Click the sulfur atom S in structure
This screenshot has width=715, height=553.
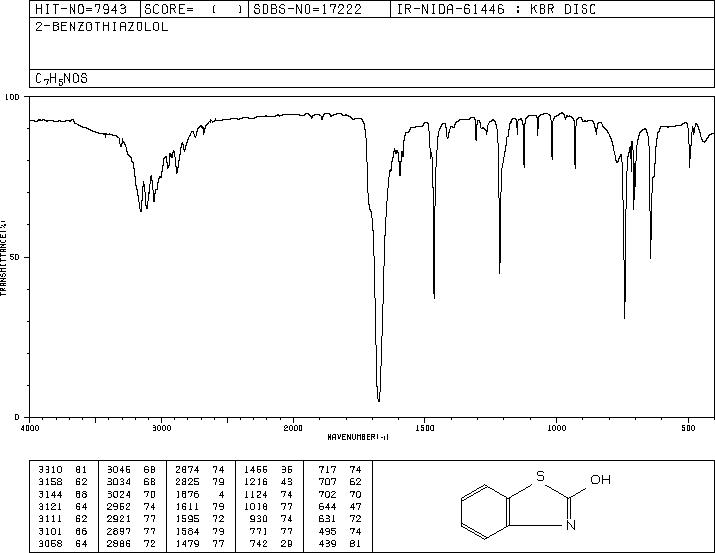pos(540,476)
